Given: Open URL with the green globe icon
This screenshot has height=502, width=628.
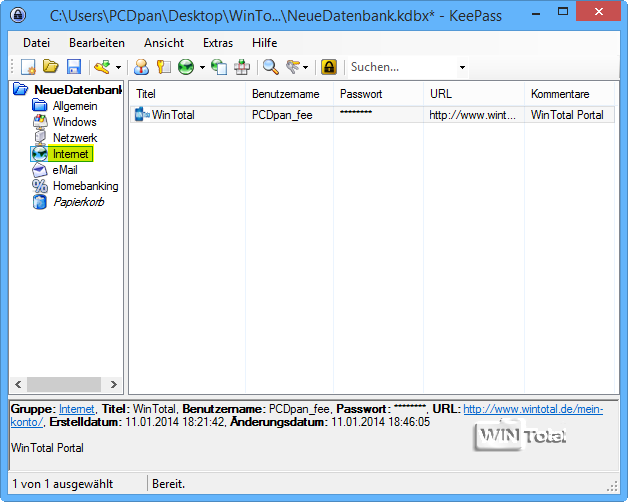Looking at the screenshot, I should pyautogui.click(x=186, y=67).
